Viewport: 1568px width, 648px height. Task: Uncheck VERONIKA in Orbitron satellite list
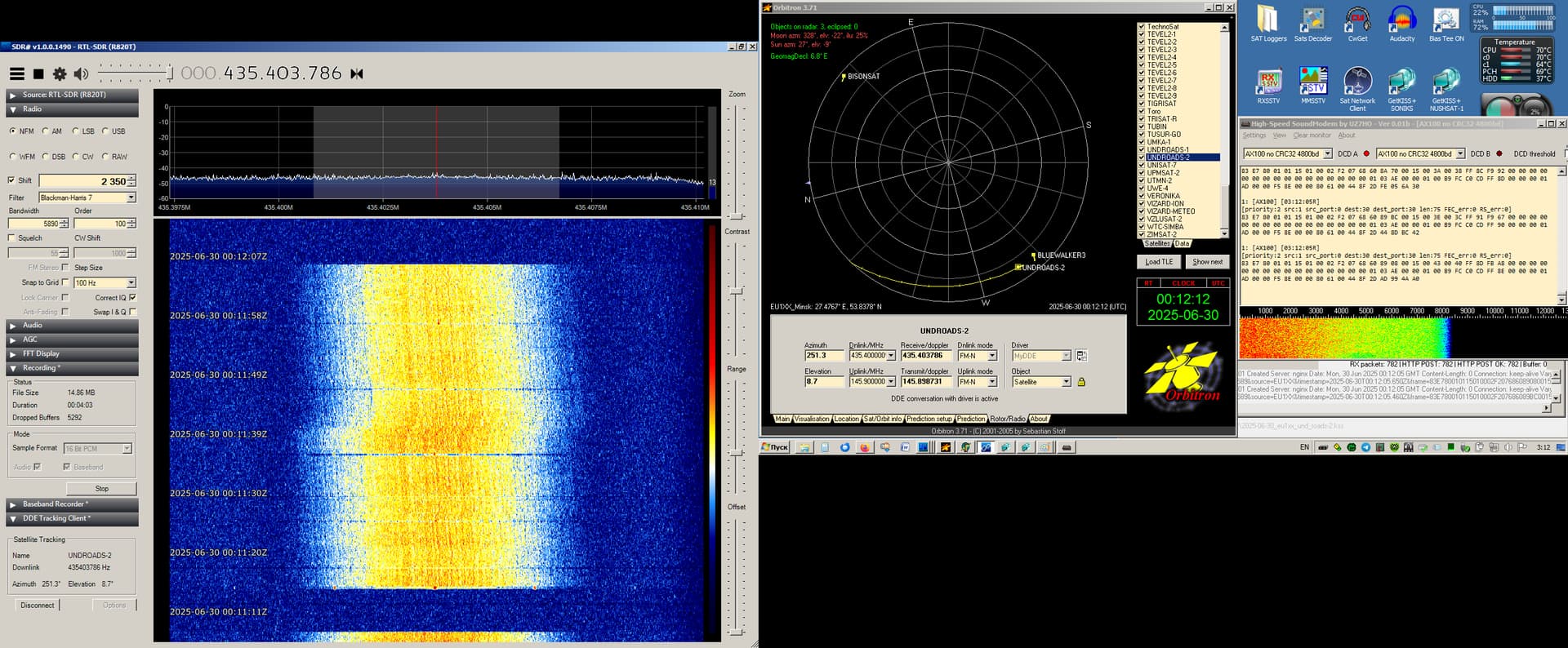[x=1142, y=196]
